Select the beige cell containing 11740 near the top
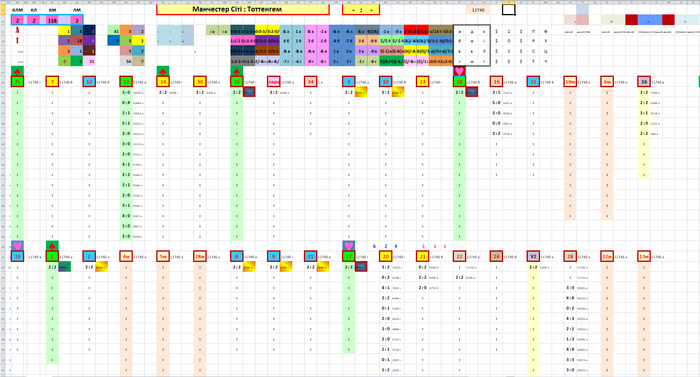Image resolution: width=700 pixels, height=377 pixels. 478,10
